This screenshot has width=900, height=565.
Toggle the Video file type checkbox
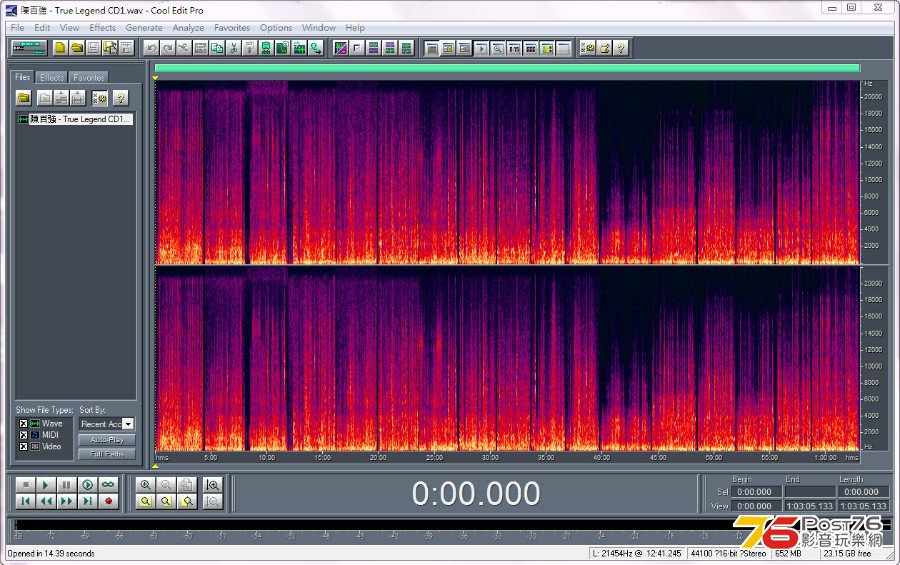24,446
